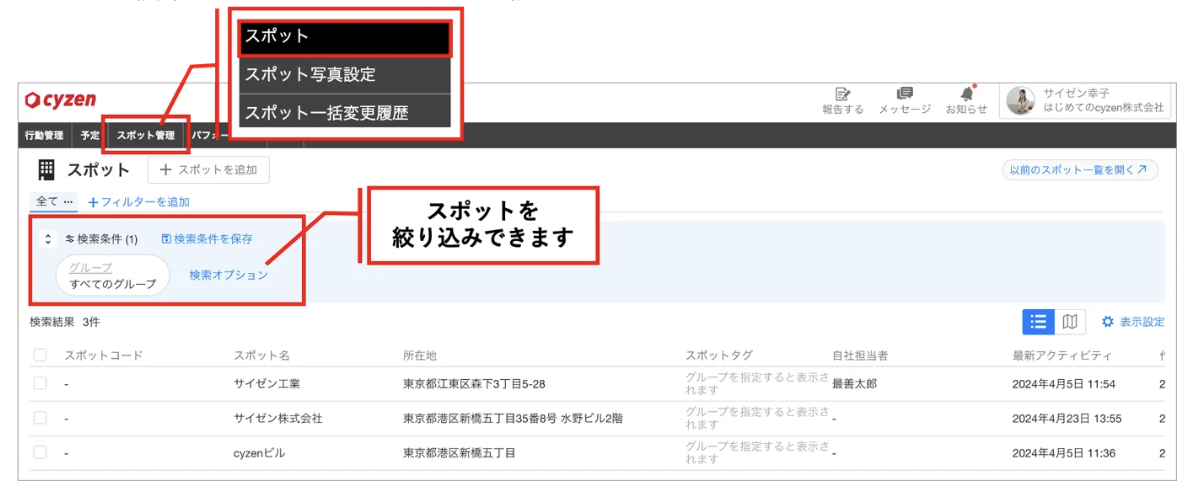Open 検索オプション link
The width and height of the screenshot is (1190, 492).
click(228, 276)
